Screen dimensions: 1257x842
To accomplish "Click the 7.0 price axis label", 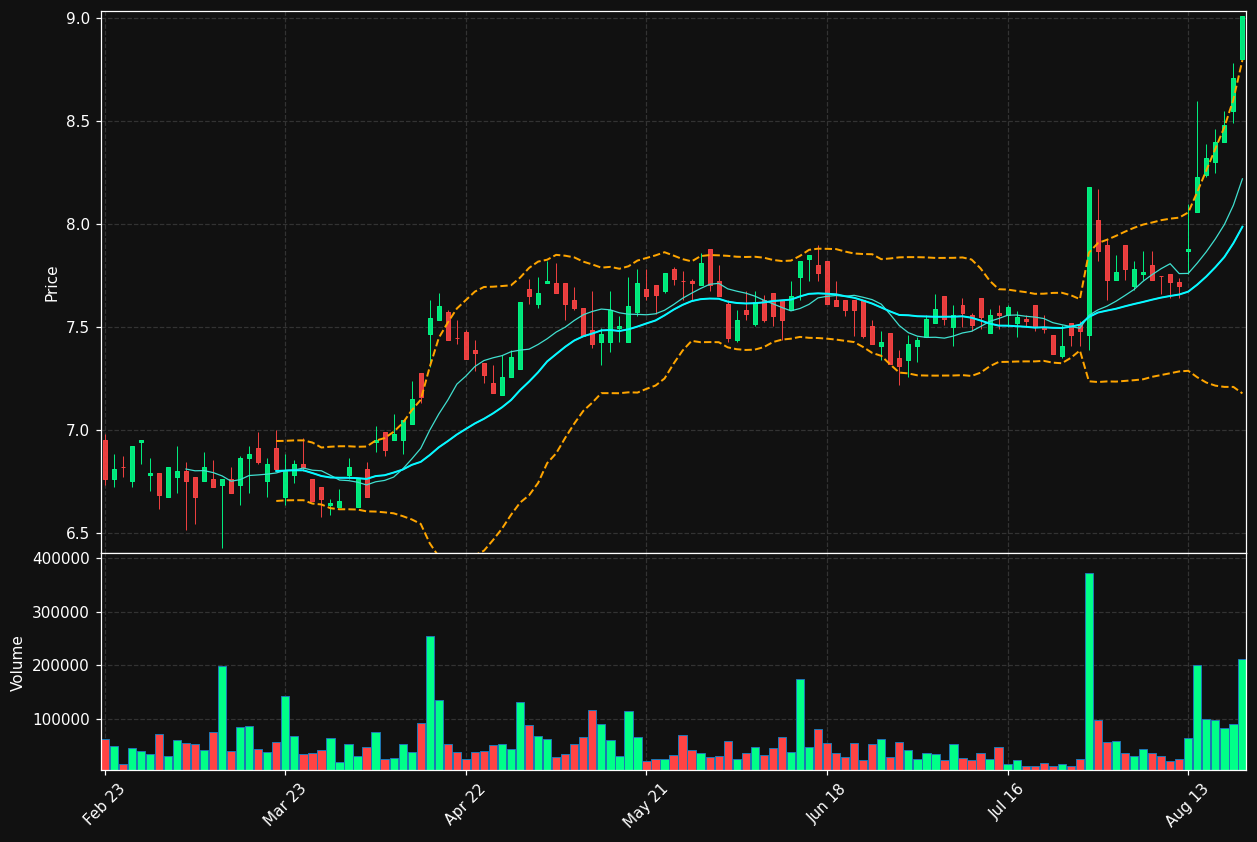I will [79, 431].
